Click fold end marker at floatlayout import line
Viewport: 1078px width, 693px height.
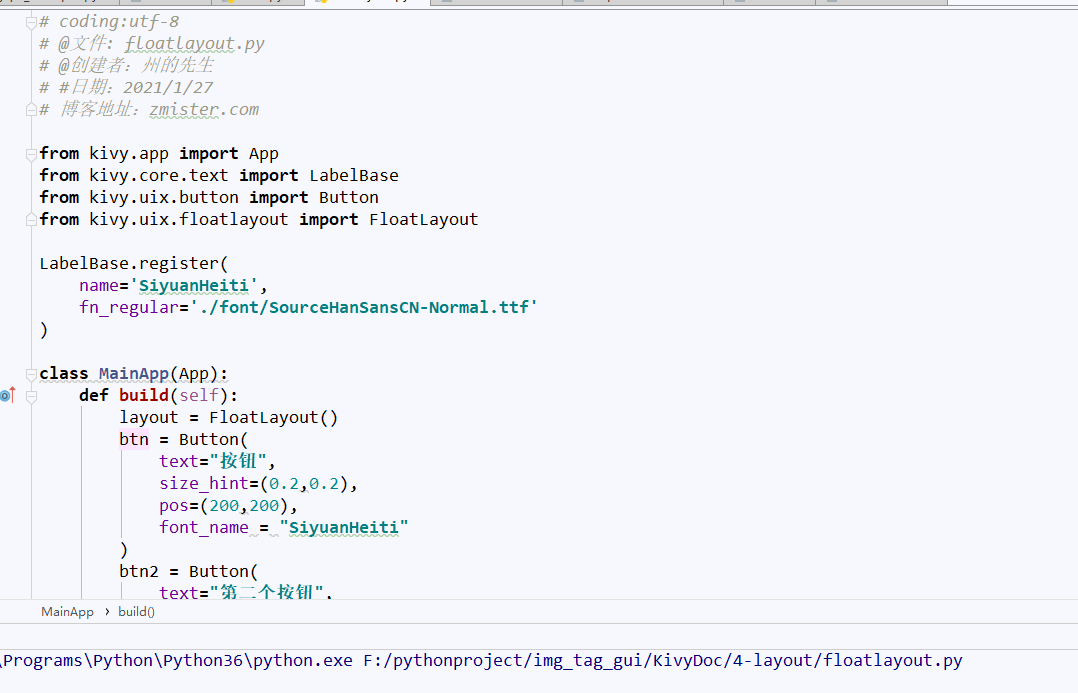pyautogui.click(x=31, y=219)
